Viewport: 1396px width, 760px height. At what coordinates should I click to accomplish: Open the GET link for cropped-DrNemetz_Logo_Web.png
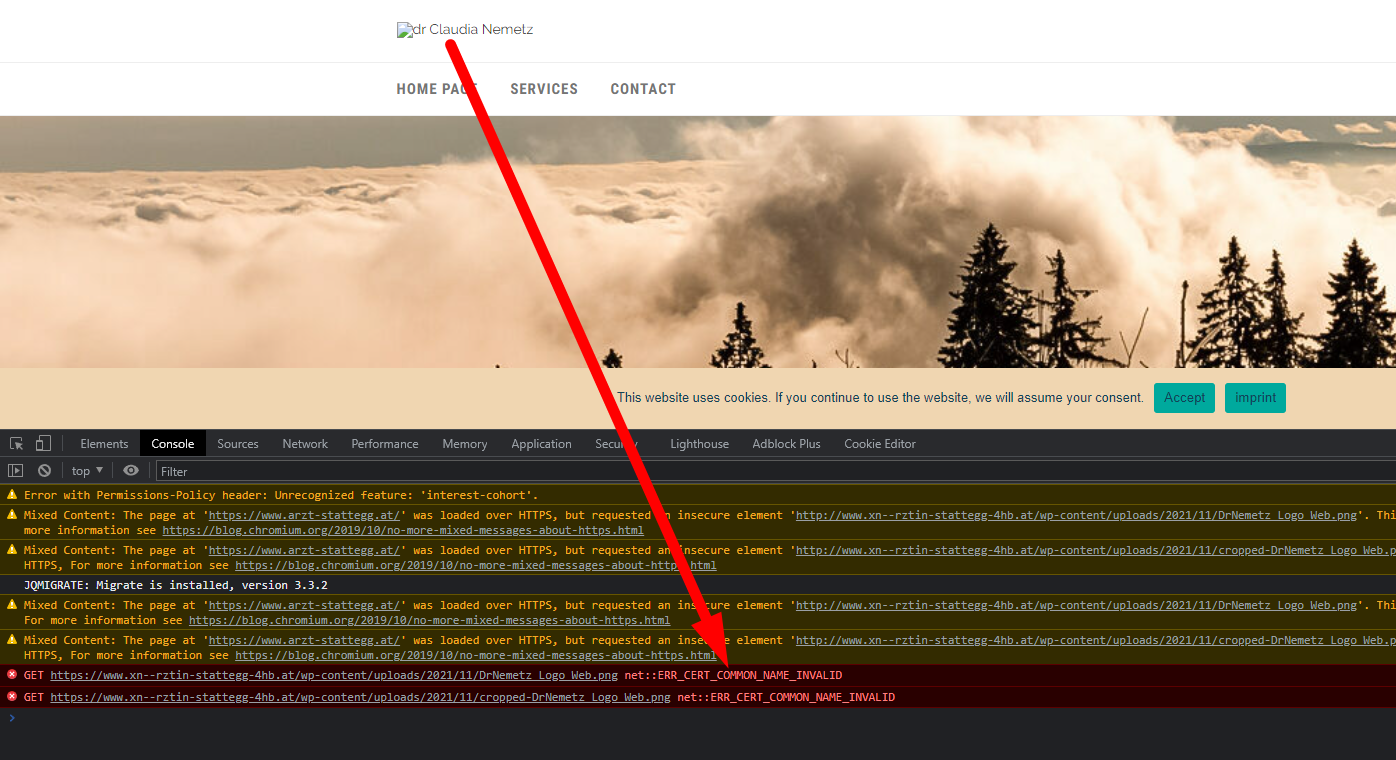(360, 697)
